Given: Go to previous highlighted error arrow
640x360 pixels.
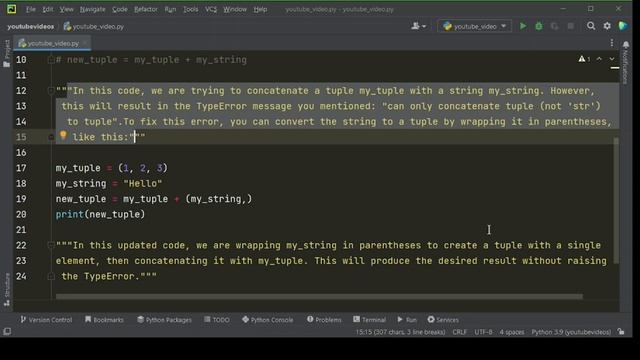Looking at the screenshot, I should pyautogui.click(x=599, y=59).
